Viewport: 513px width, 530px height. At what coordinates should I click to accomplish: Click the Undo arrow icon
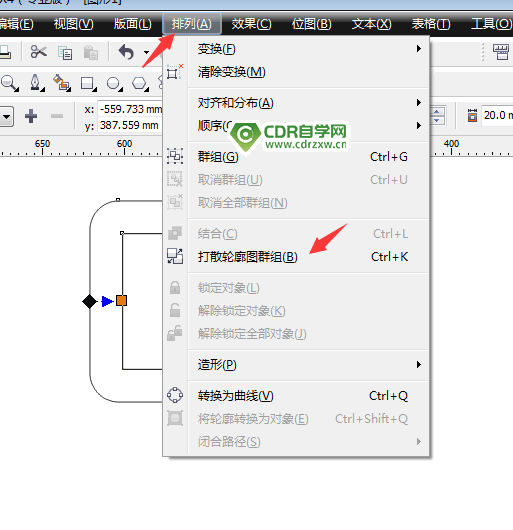click(126, 52)
